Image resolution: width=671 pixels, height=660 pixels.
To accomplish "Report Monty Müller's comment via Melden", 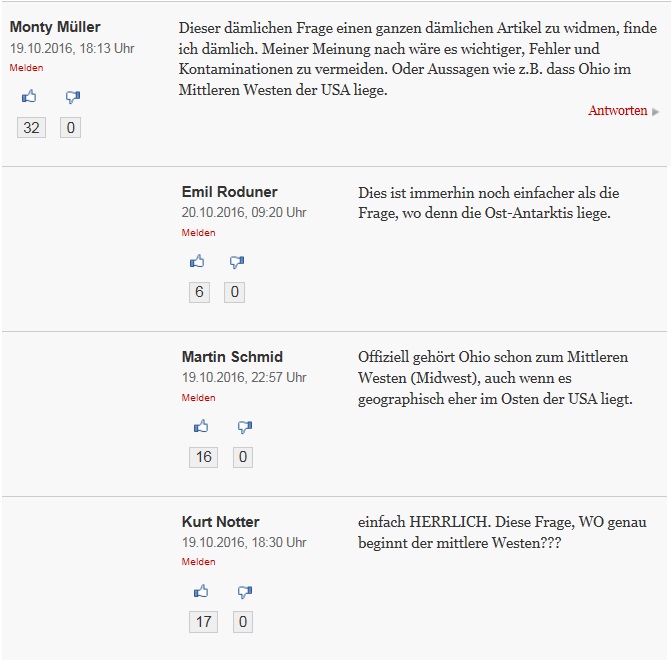I will 26,67.
